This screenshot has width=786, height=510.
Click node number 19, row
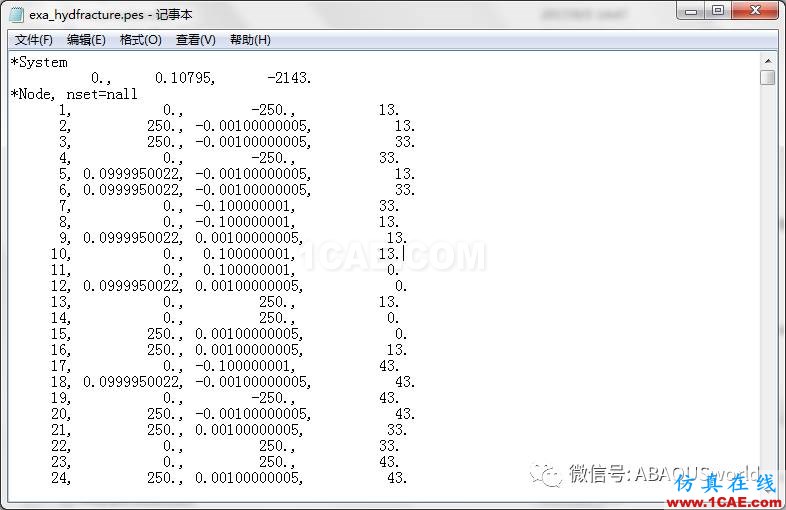coord(225,398)
